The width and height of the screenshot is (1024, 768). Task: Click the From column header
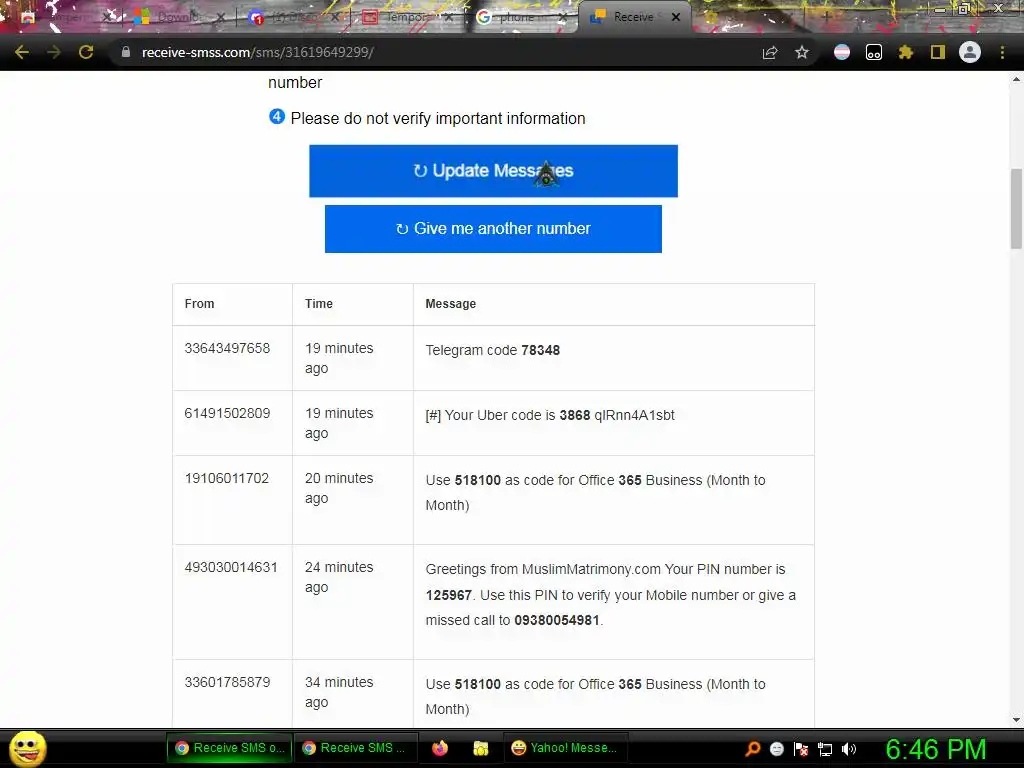pyautogui.click(x=199, y=304)
